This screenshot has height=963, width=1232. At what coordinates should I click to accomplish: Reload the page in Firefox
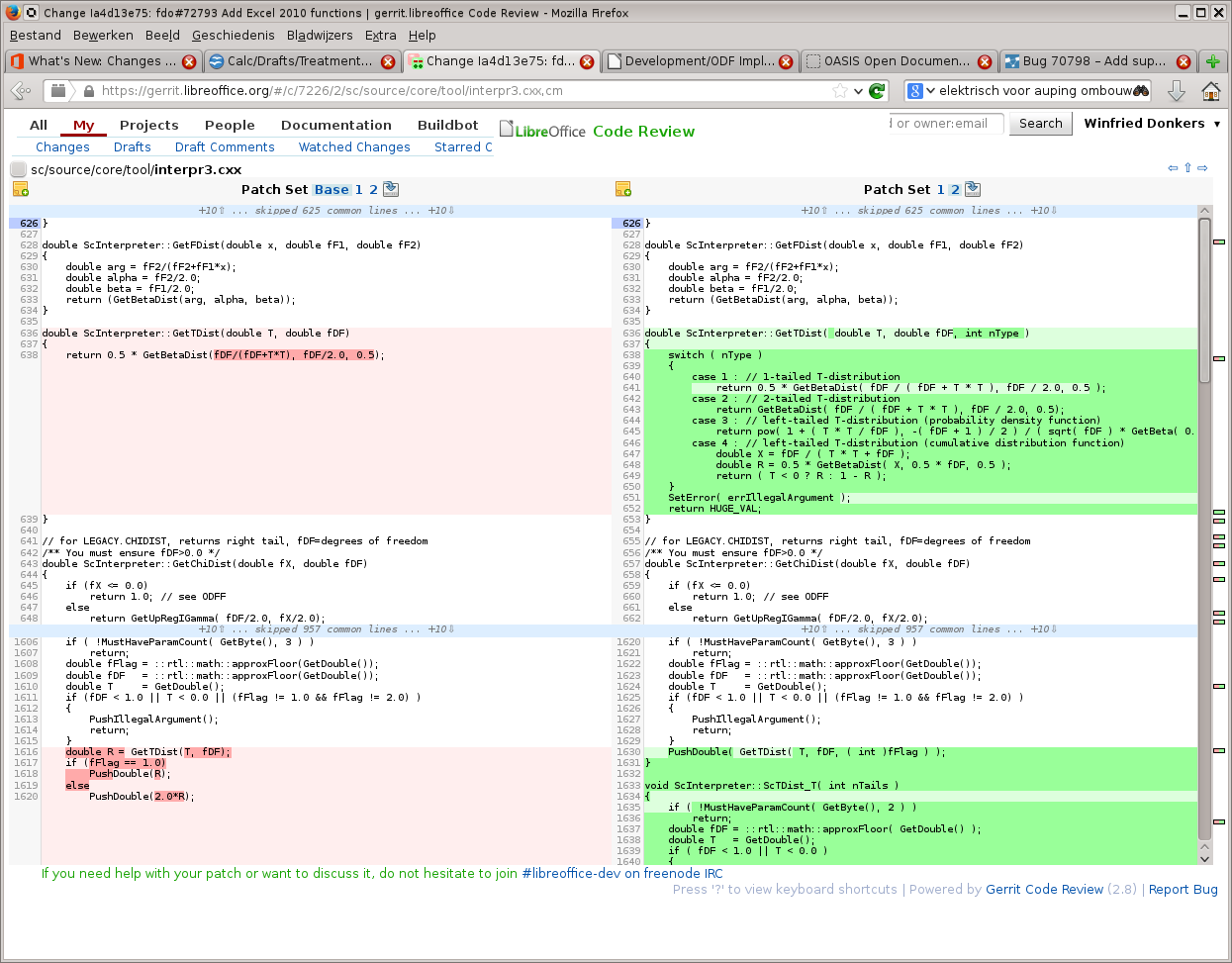(877, 91)
